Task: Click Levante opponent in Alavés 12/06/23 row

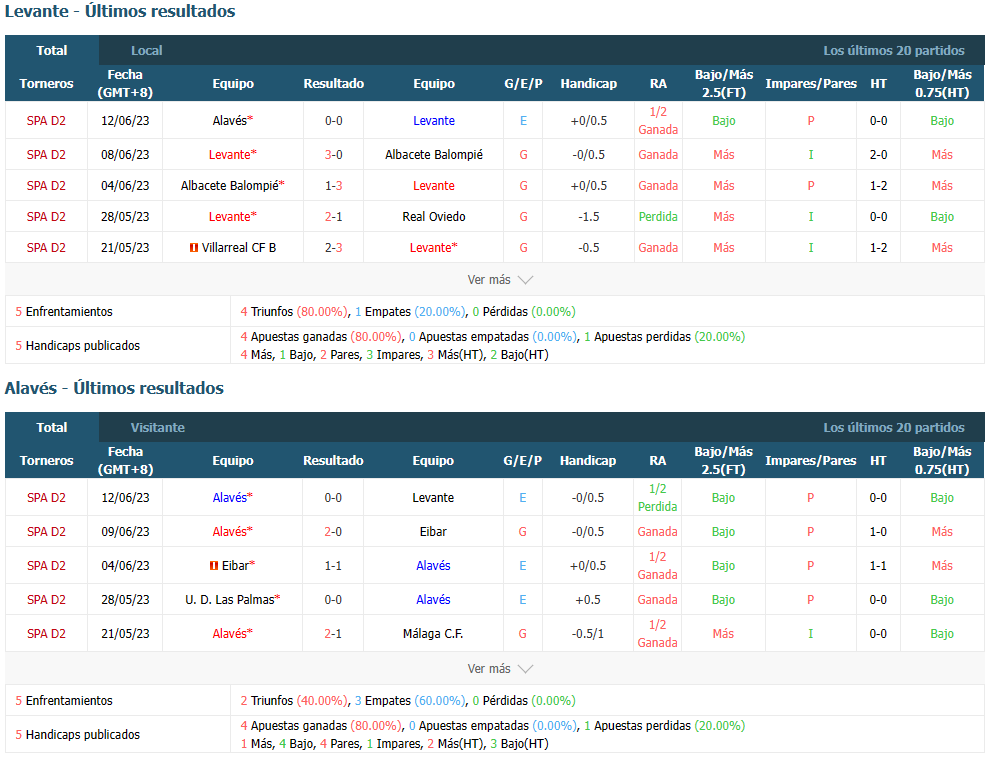Action: click(x=433, y=498)
